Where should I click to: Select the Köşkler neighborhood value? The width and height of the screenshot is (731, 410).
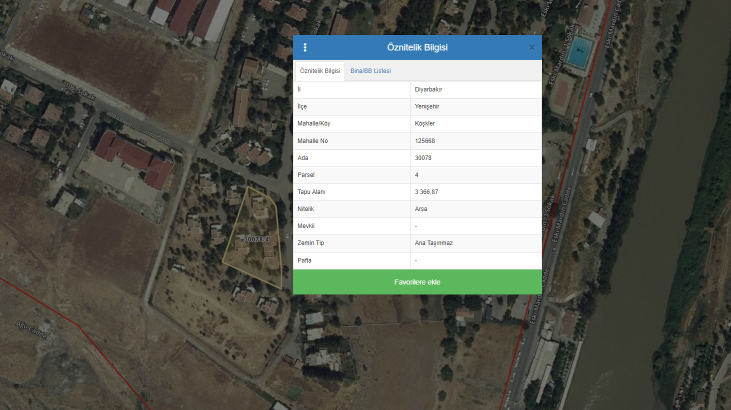(424, 123)
